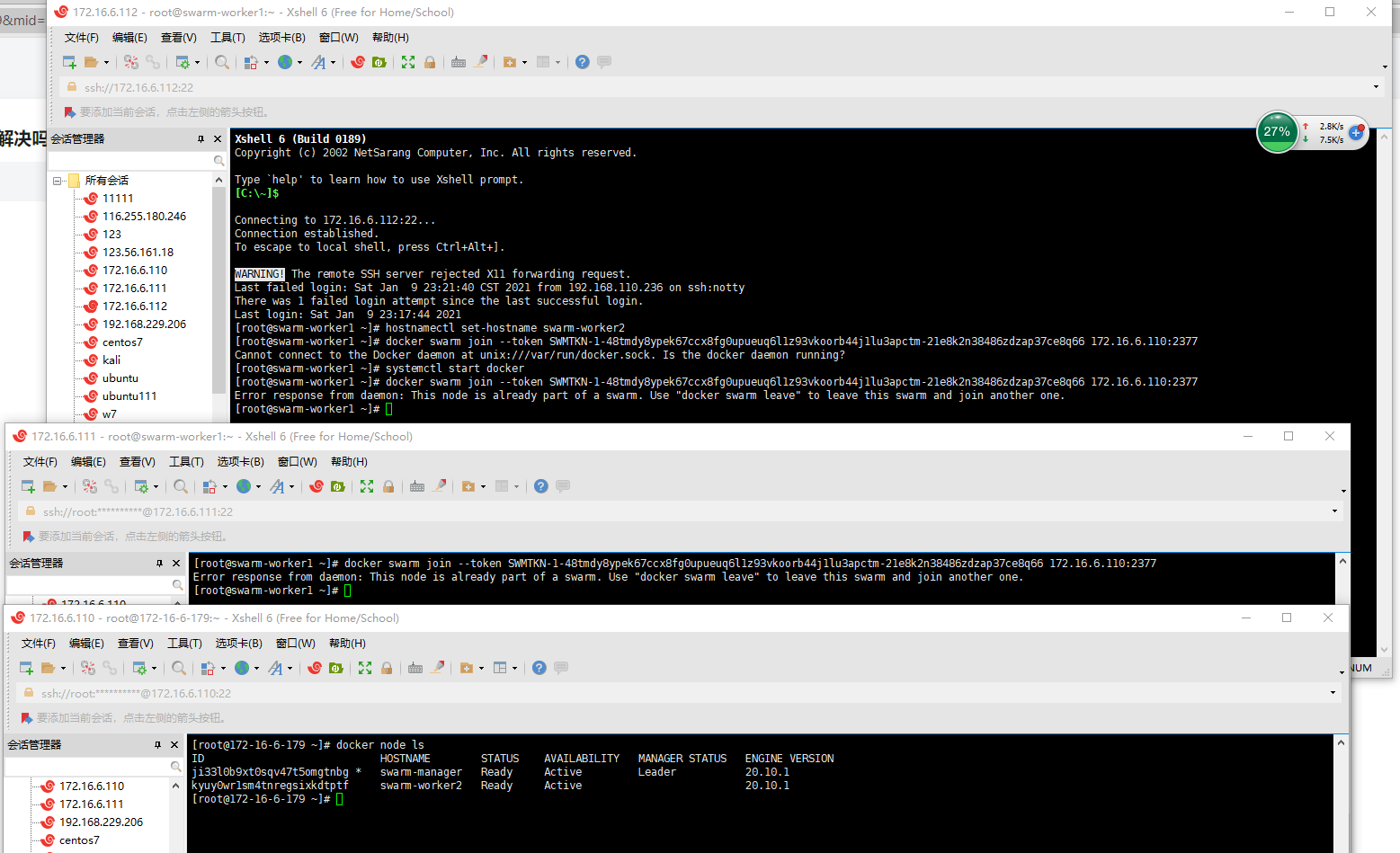The width and height of the screenshot is (1400, 853).
Task: Open font dropdown arrow in 172.16.6.112 toolbar
Action: tap(333, 63)
